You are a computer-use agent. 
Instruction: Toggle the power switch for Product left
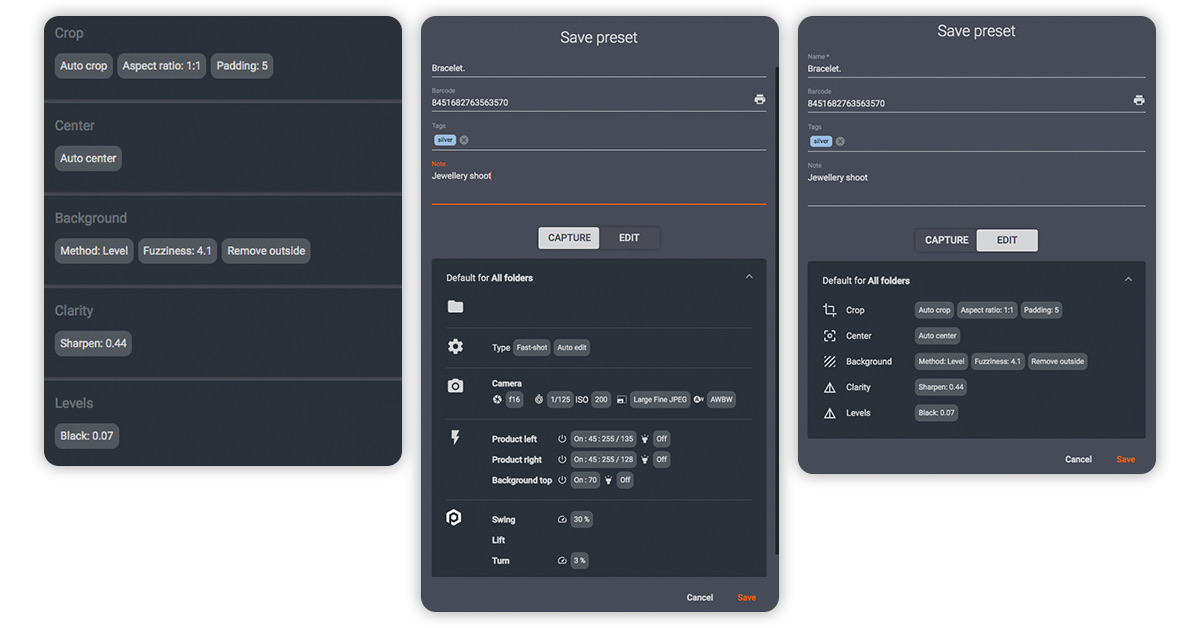point(561,439)
